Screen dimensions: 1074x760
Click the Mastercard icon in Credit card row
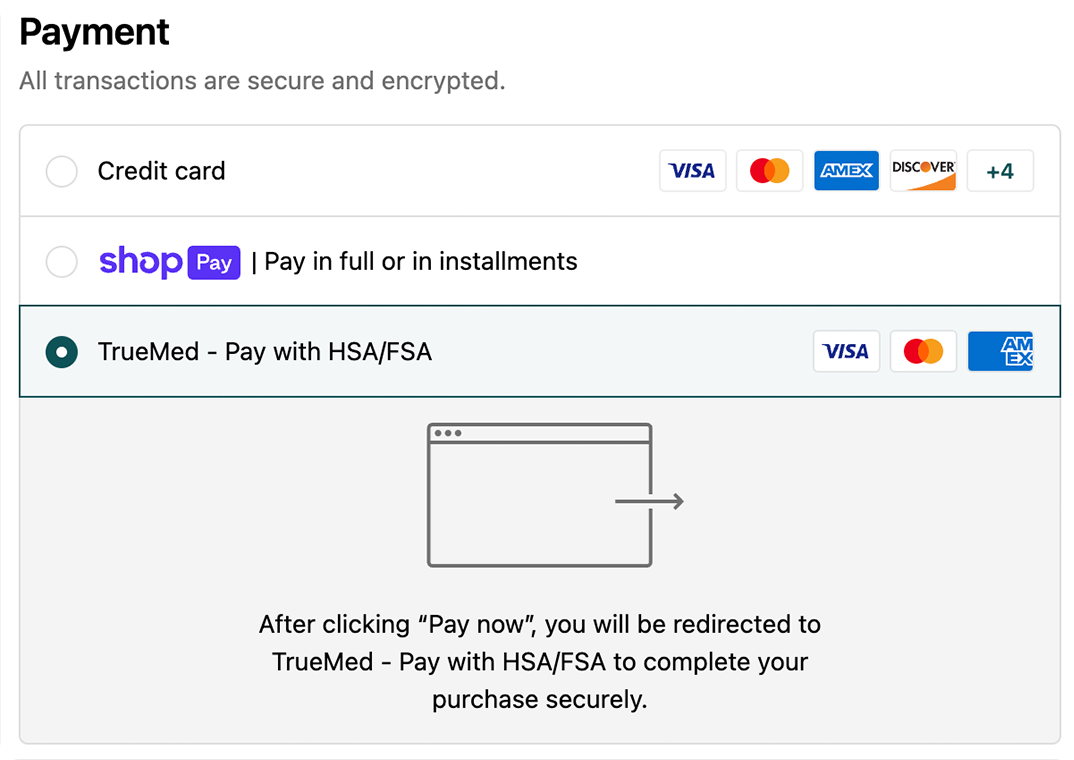(769, 171)
